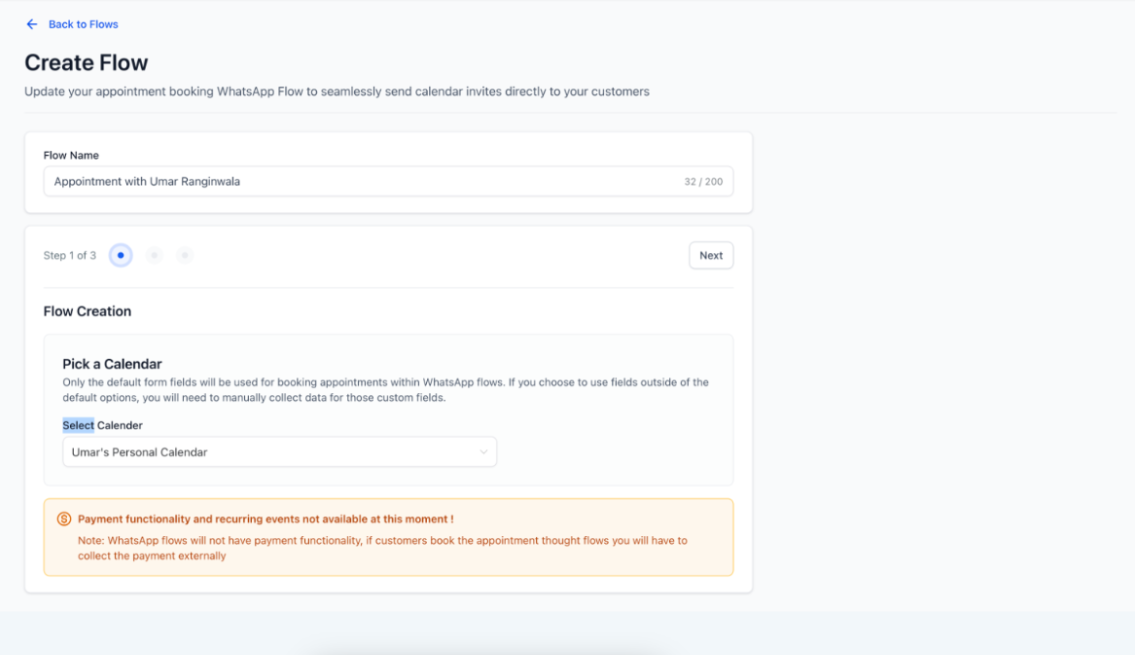The height and width of the screenshot is (655, 1135).
Task: Click the Pick a Calendar heading
Action: tap(112, 364)
